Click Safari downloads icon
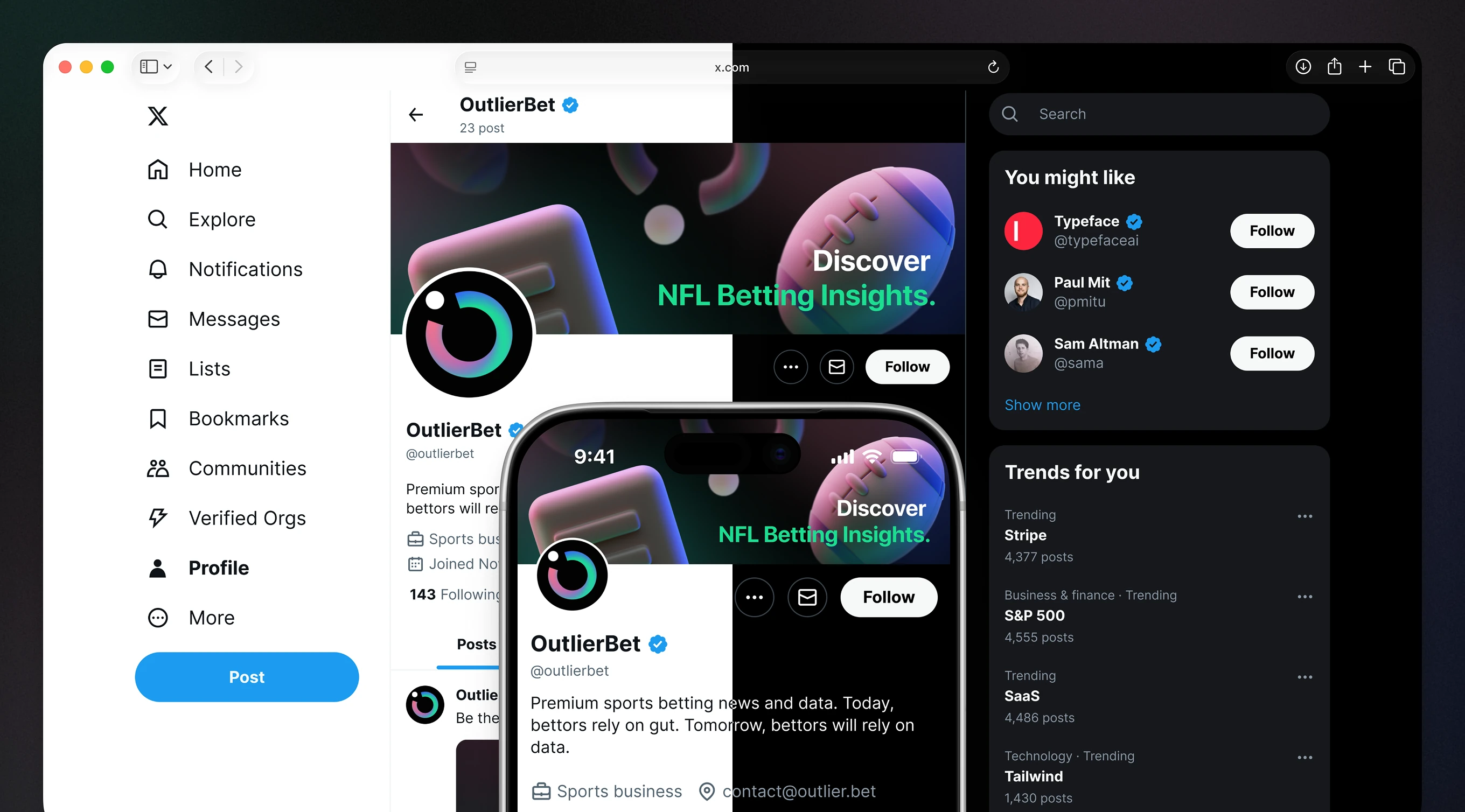Image resolution: width=1465 pixels, height=812 pixels. tap(1303, 67)
